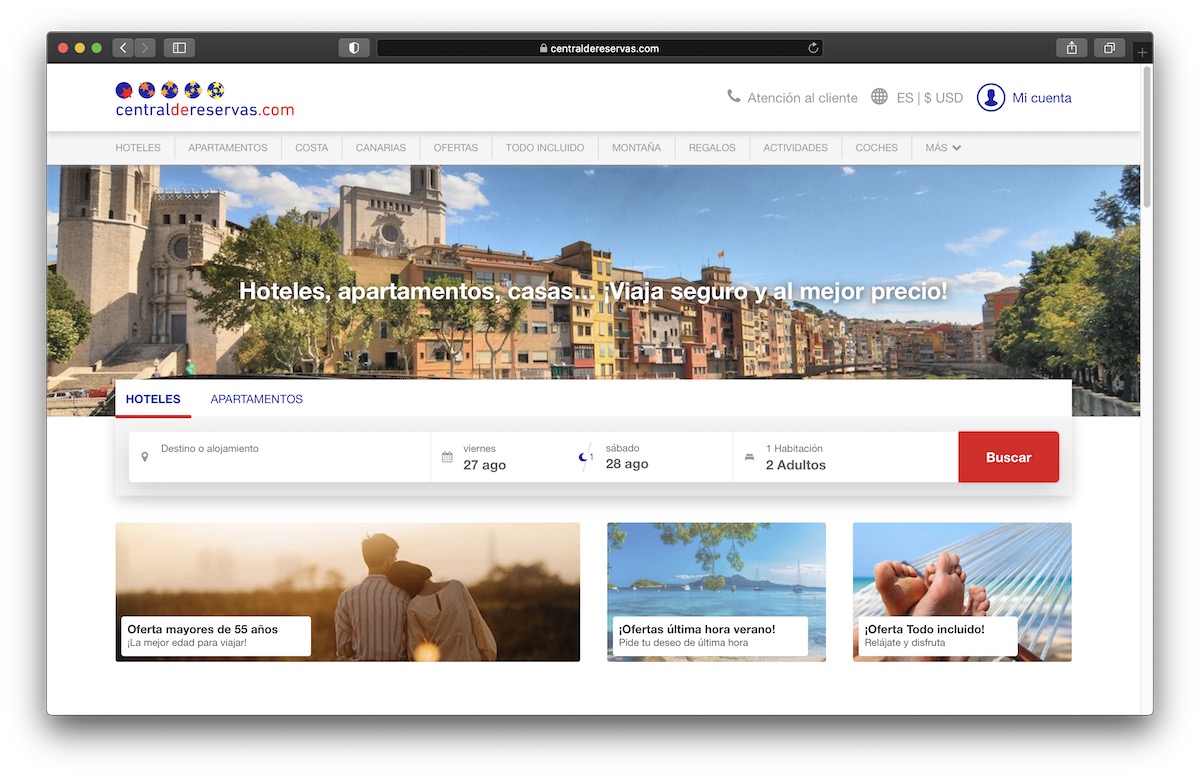Image resolution: width=1200 pixels, height=777 pixels.
Task: Open ¡Ofertas última hora verano! card
Action: click(716, 592)
